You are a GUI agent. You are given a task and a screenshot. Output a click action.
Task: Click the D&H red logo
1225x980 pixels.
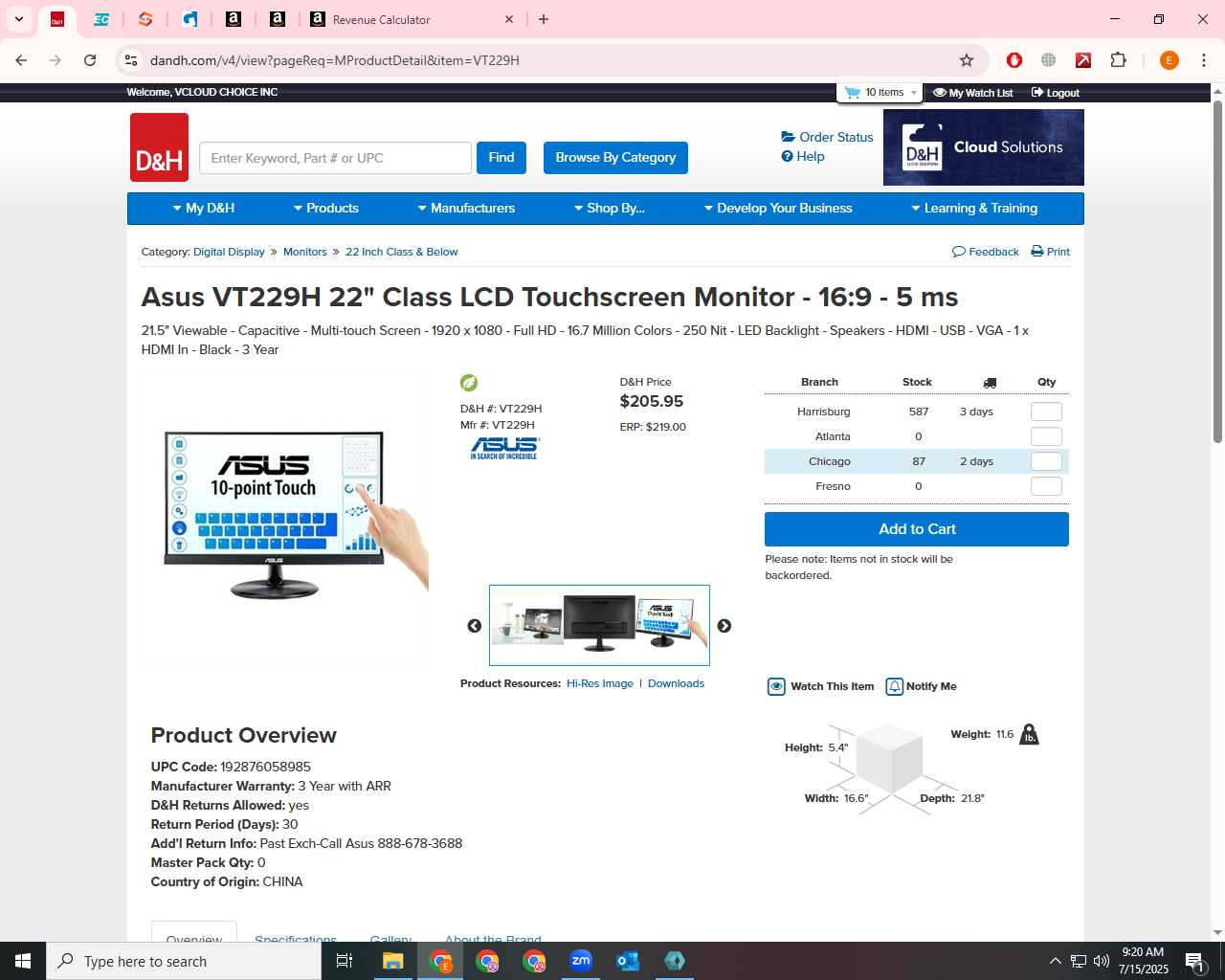click(x=159, y=147)
